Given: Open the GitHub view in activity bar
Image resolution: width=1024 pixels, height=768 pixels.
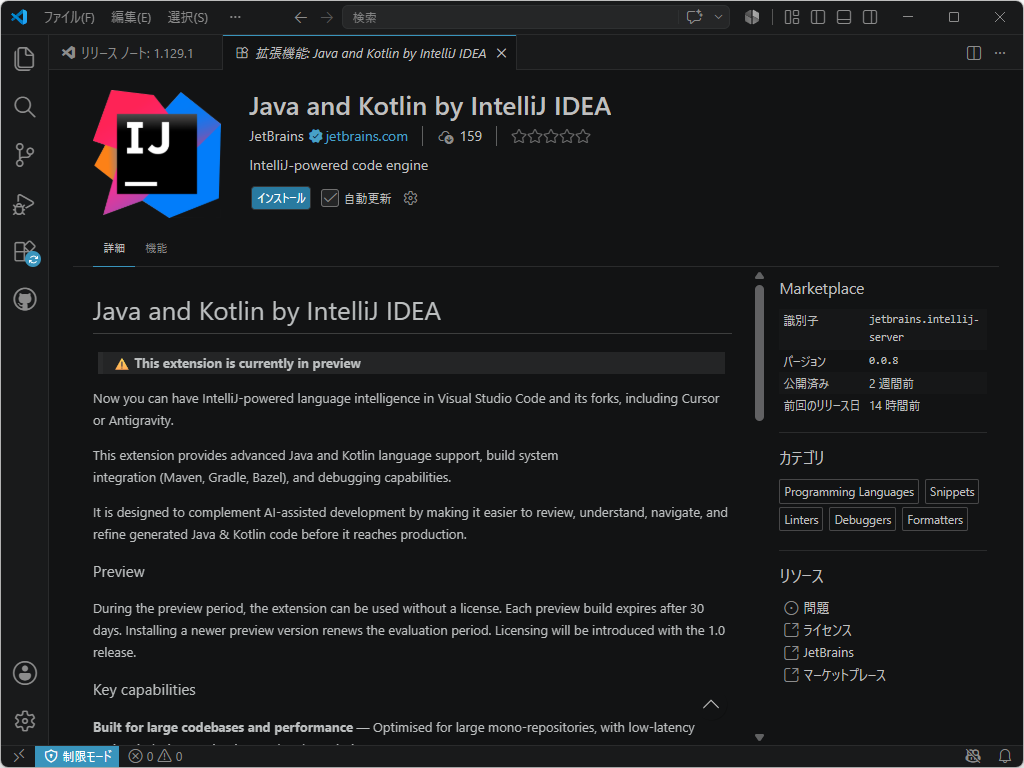Looking at the screenshot, I should [24, 300].
